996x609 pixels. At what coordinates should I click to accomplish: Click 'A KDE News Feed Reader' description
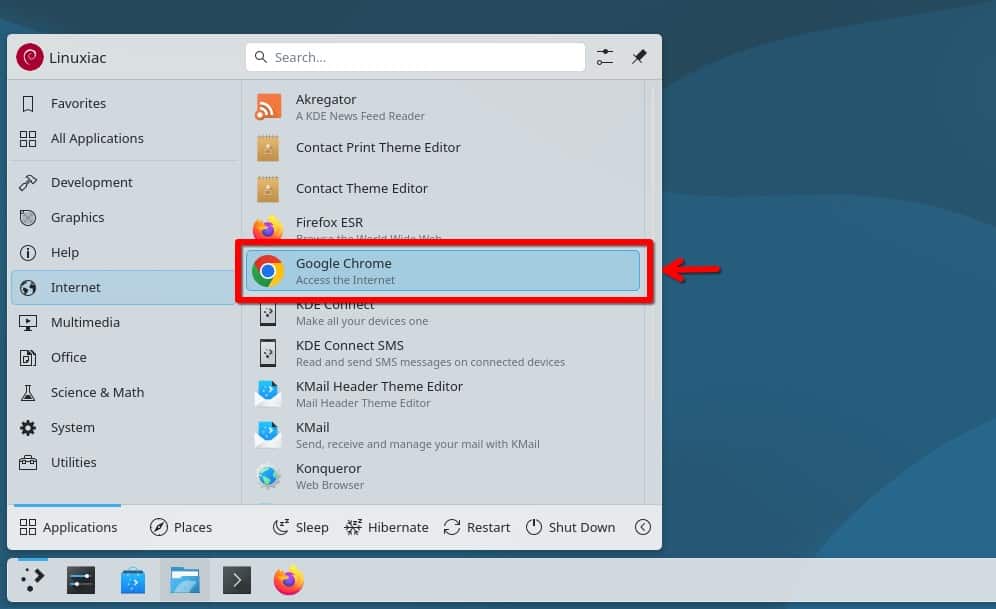360,116
